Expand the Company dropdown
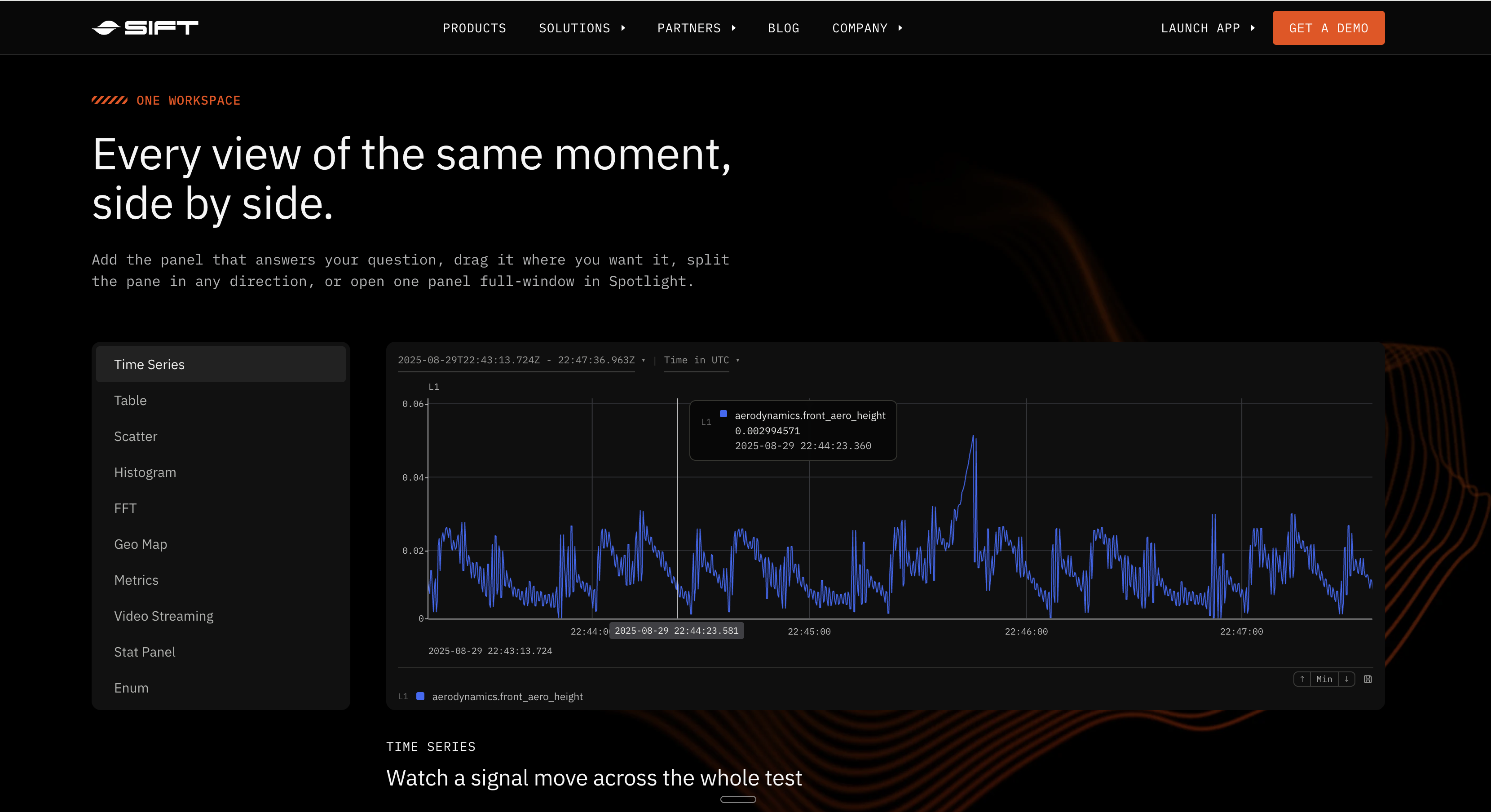 click(x=868, y=28)
